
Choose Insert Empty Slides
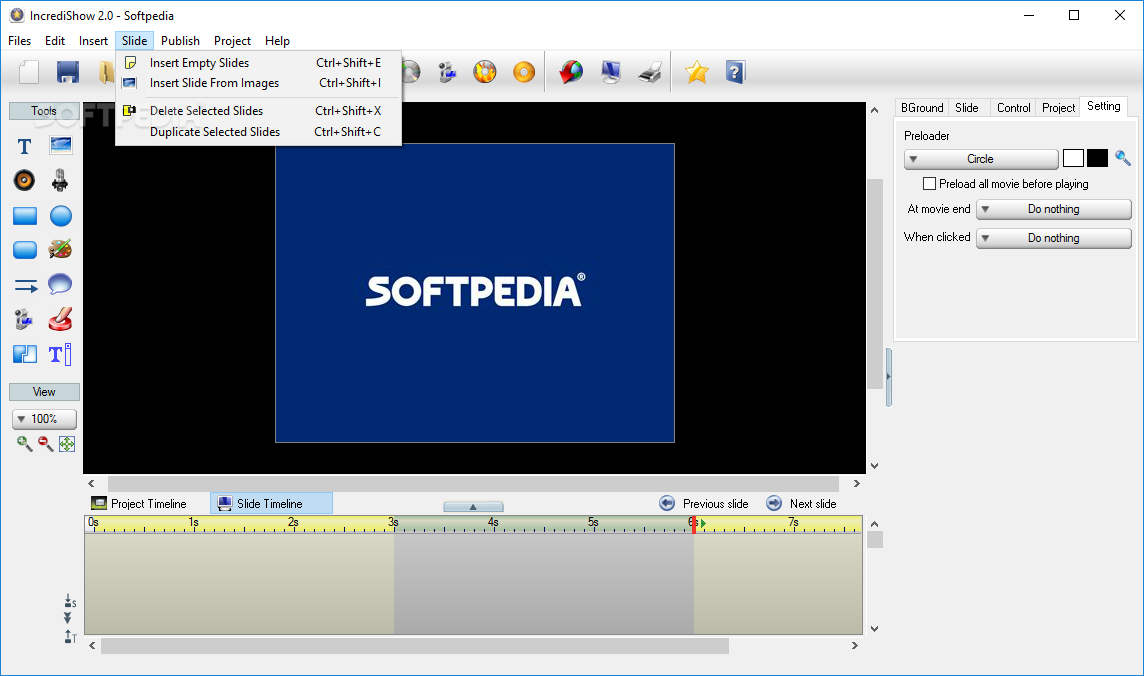pyautogui.click(x=258, y=63)
